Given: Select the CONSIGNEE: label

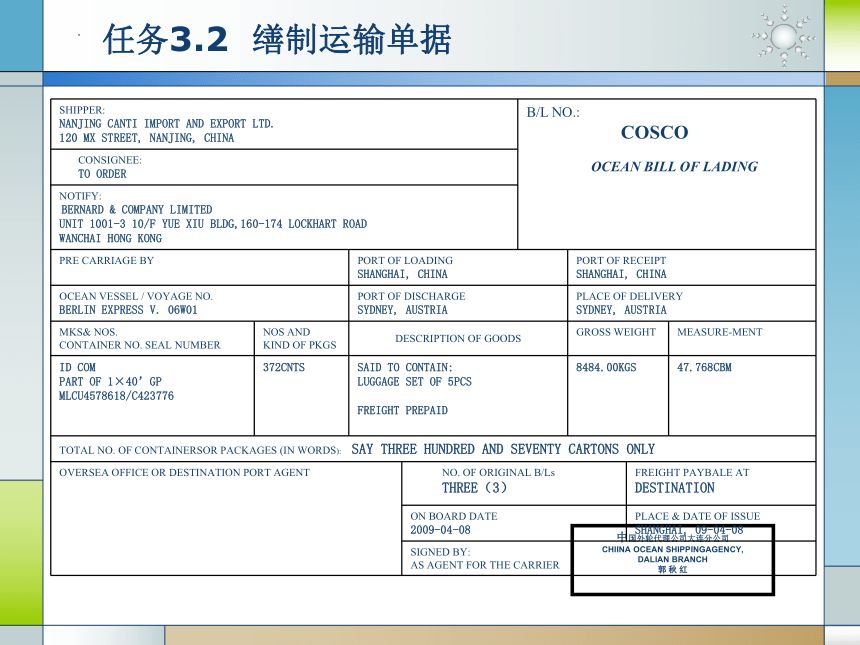Looking at the screenshot, I should click(x=110, y=160).
